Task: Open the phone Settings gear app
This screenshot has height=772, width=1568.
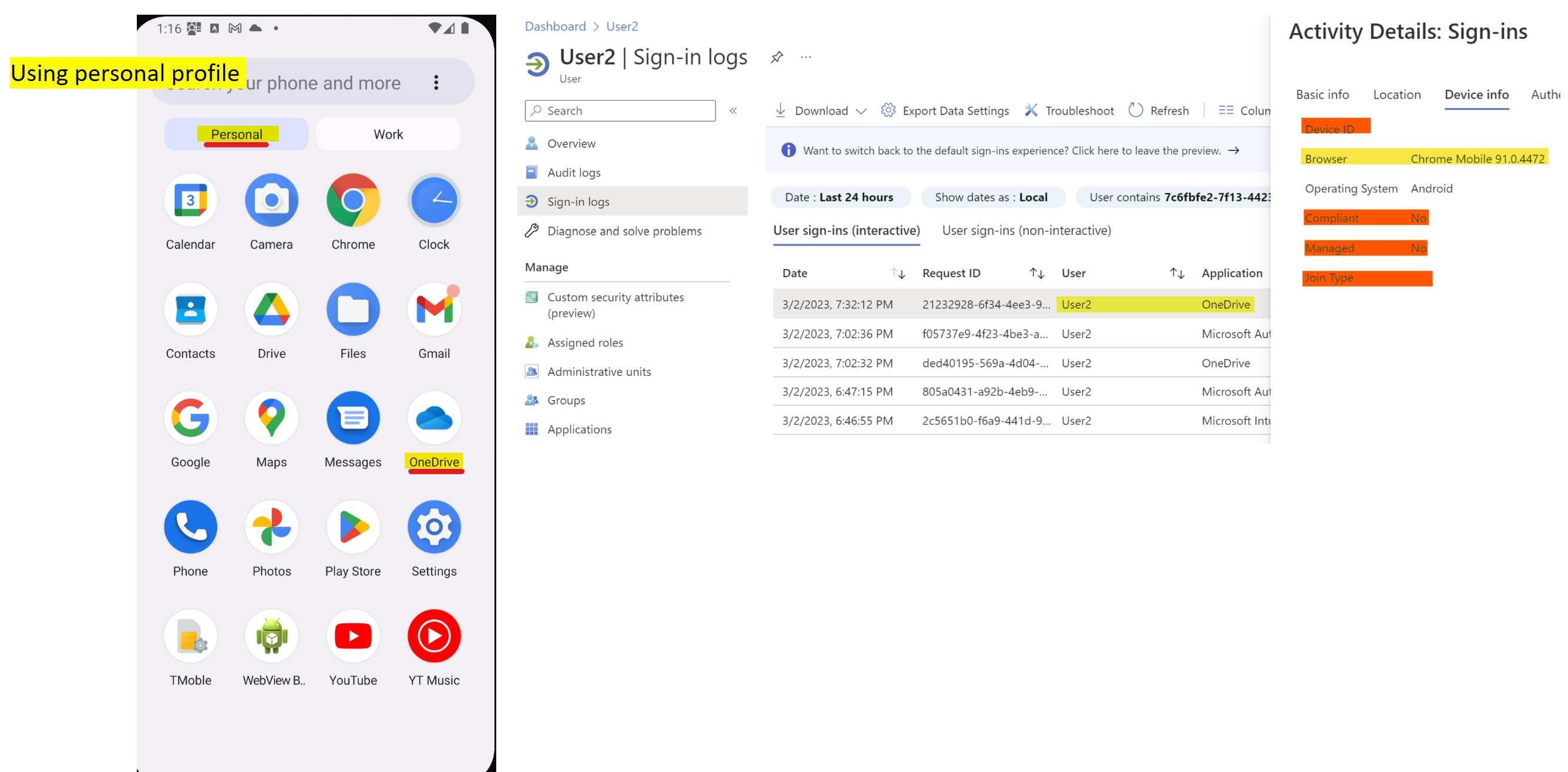Action: [433, 527]
